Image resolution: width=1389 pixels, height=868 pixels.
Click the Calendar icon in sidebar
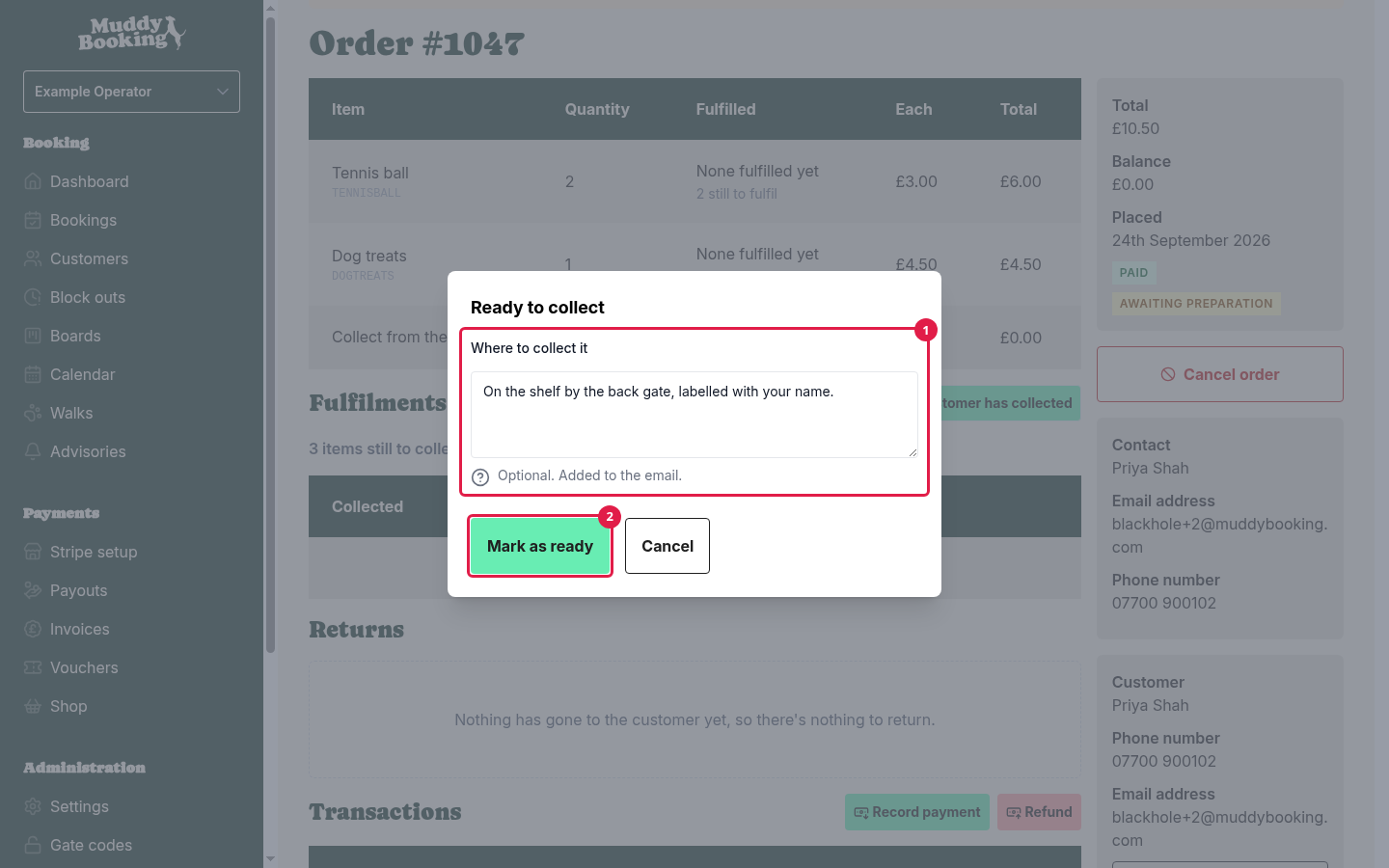[33, 374]
